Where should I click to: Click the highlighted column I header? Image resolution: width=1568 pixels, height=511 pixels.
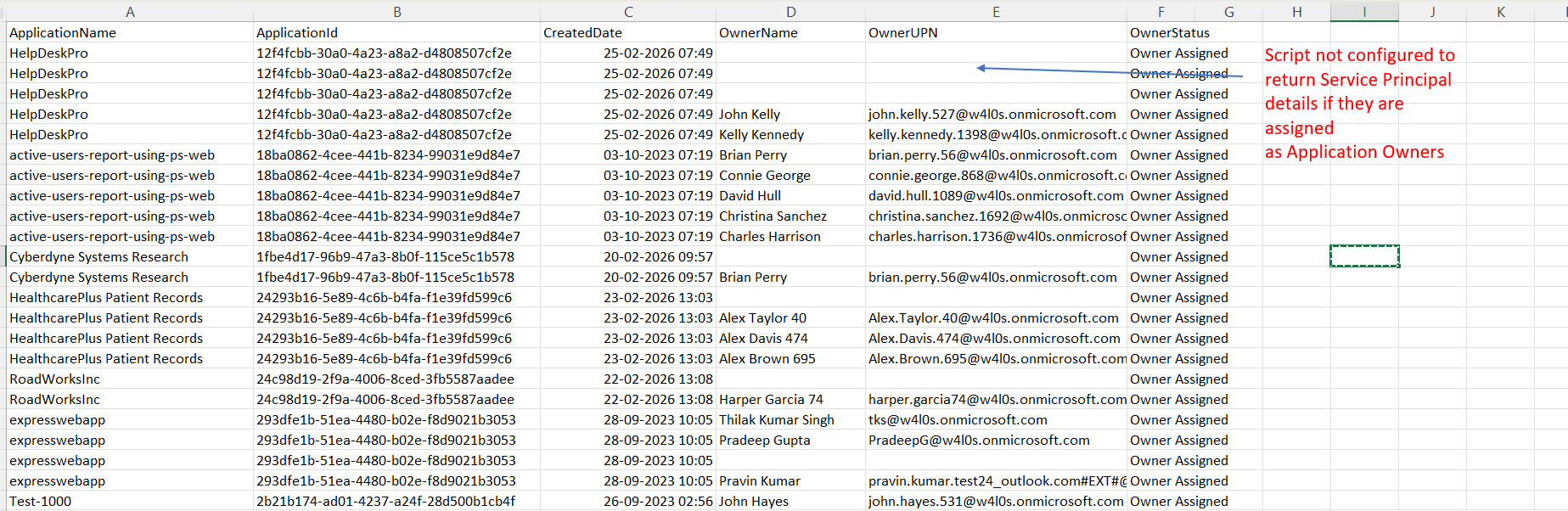click(1364, 11)
